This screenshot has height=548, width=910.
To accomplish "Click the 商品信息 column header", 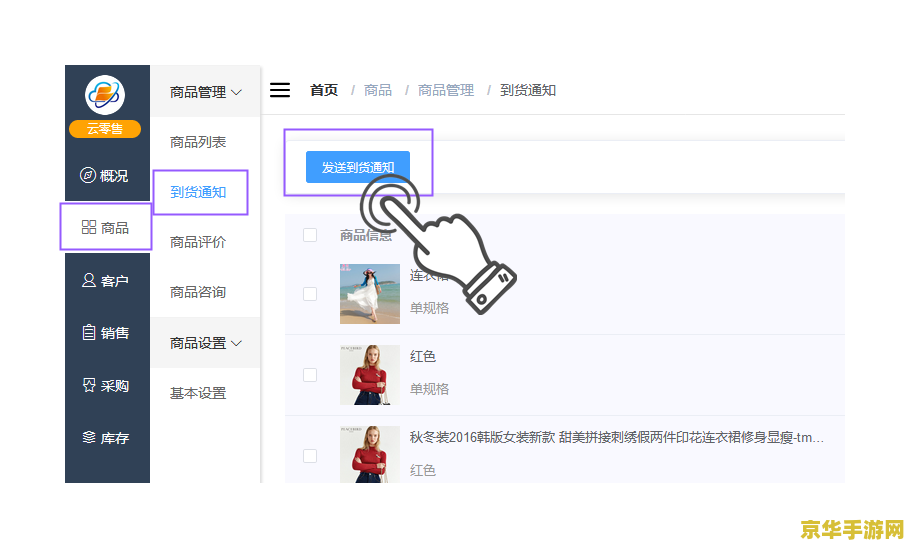I will point(366,235).
